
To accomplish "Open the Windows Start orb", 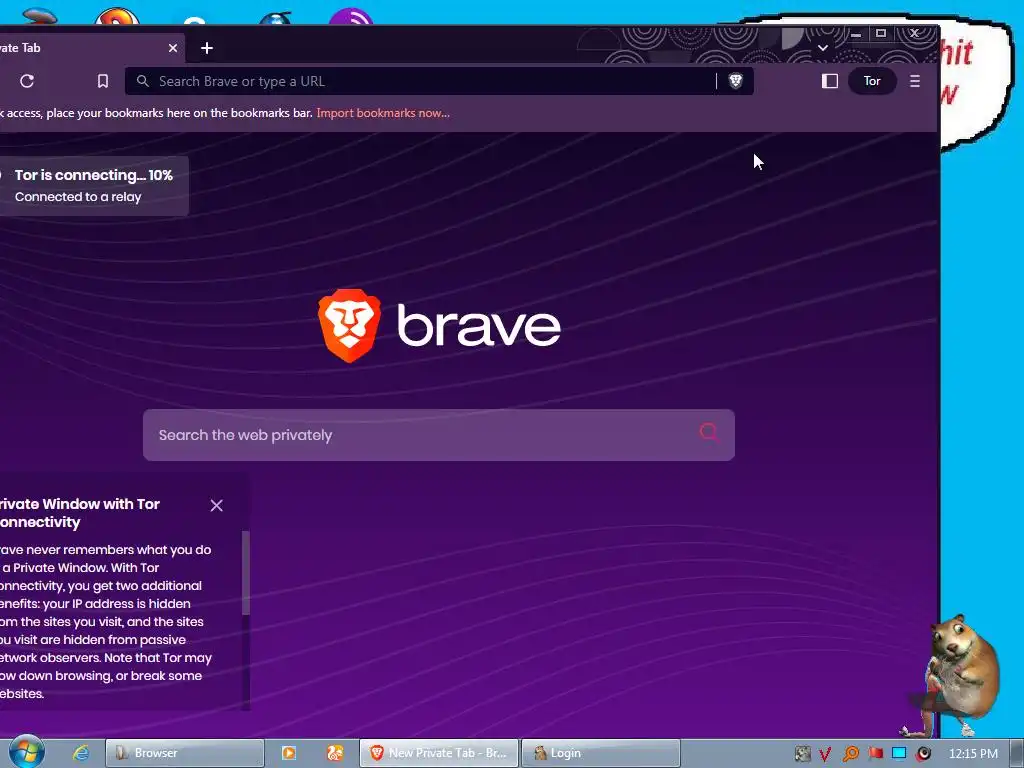I will click(x=27, y=751).
